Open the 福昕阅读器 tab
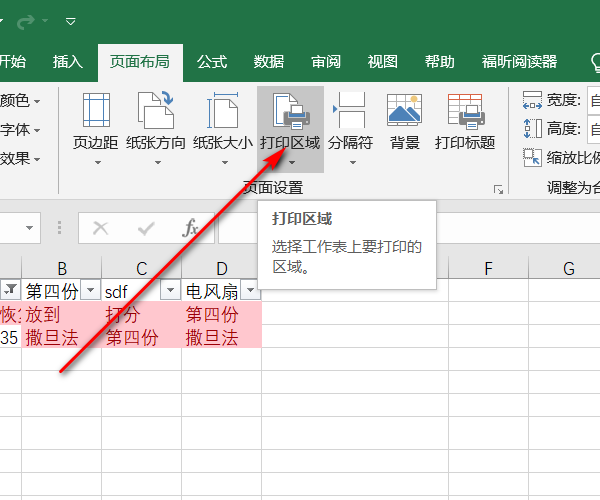Image resolution: width=600 pixels, height=500 pixels. (x=519, y=62)
